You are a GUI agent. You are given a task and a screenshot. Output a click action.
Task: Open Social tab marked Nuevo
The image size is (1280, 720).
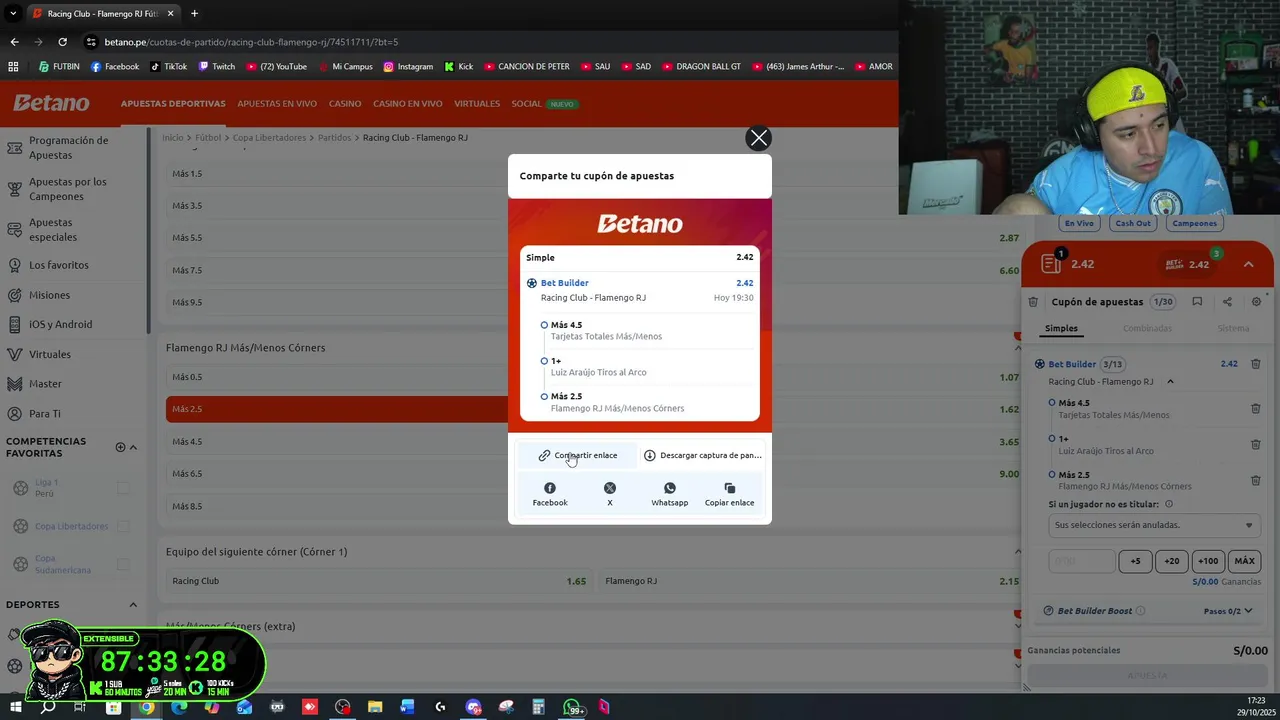click(543, 104)
